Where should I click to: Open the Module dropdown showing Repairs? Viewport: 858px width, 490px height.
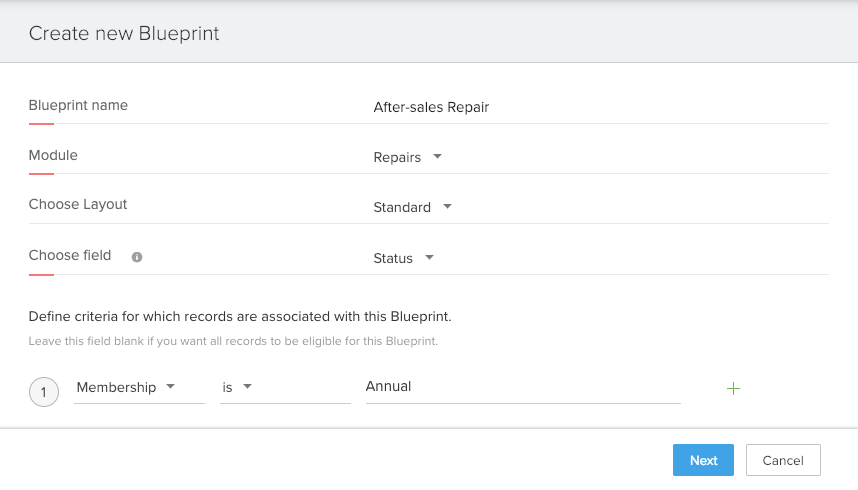pos(406,157)
